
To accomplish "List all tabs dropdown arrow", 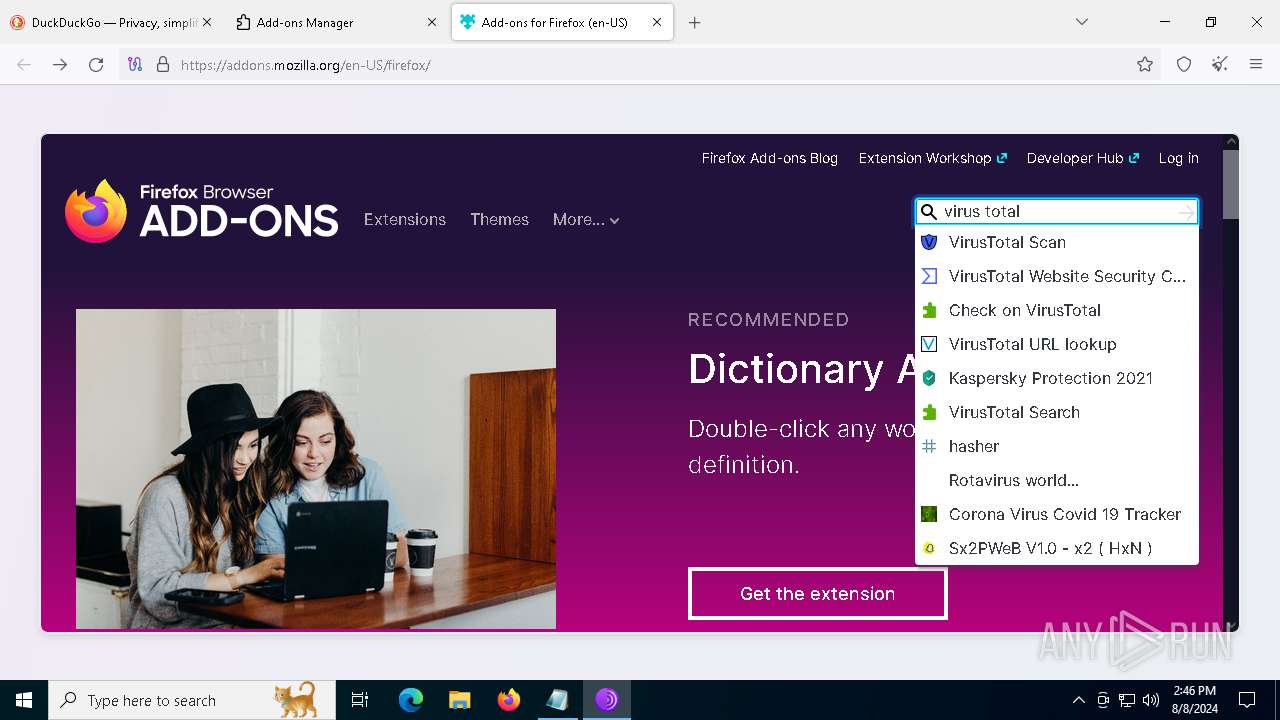I will point(1082,22).
